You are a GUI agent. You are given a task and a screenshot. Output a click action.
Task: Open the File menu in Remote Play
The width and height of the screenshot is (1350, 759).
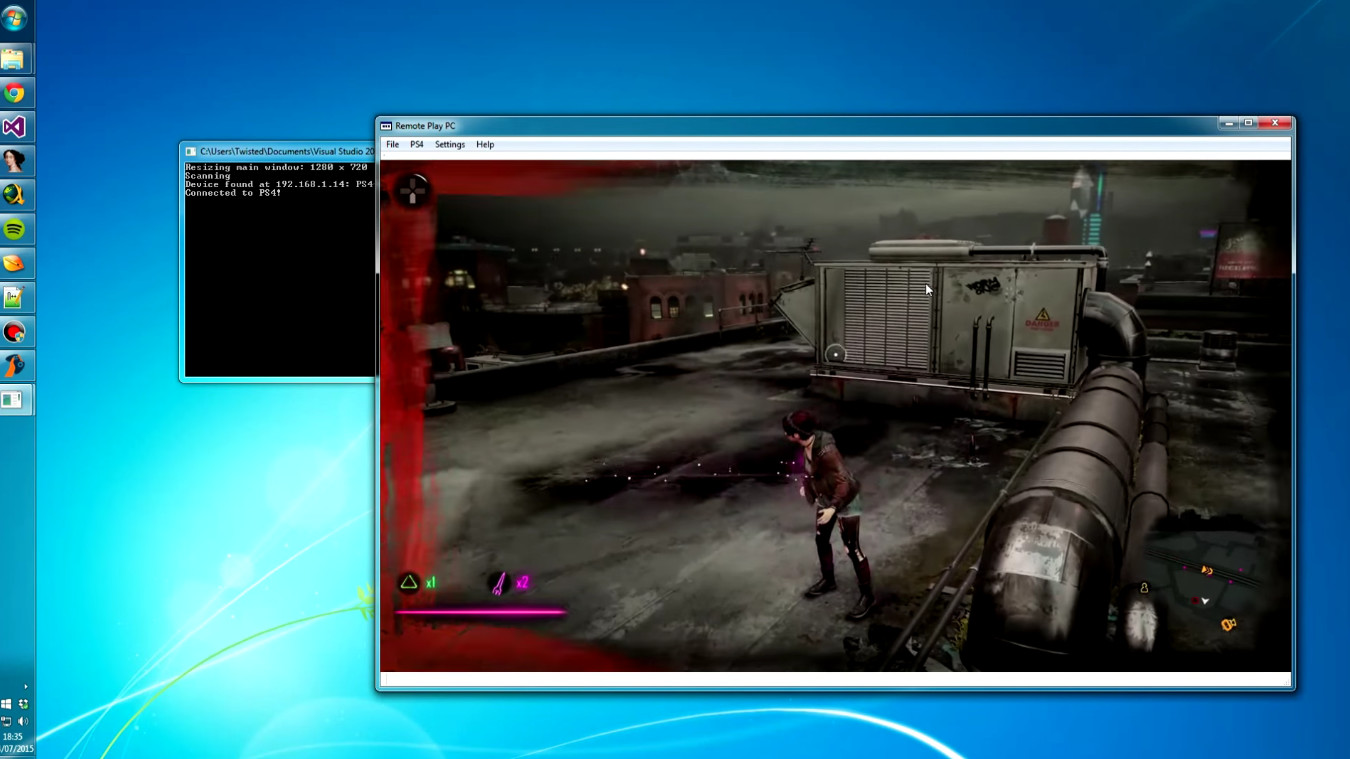(392, 145)
